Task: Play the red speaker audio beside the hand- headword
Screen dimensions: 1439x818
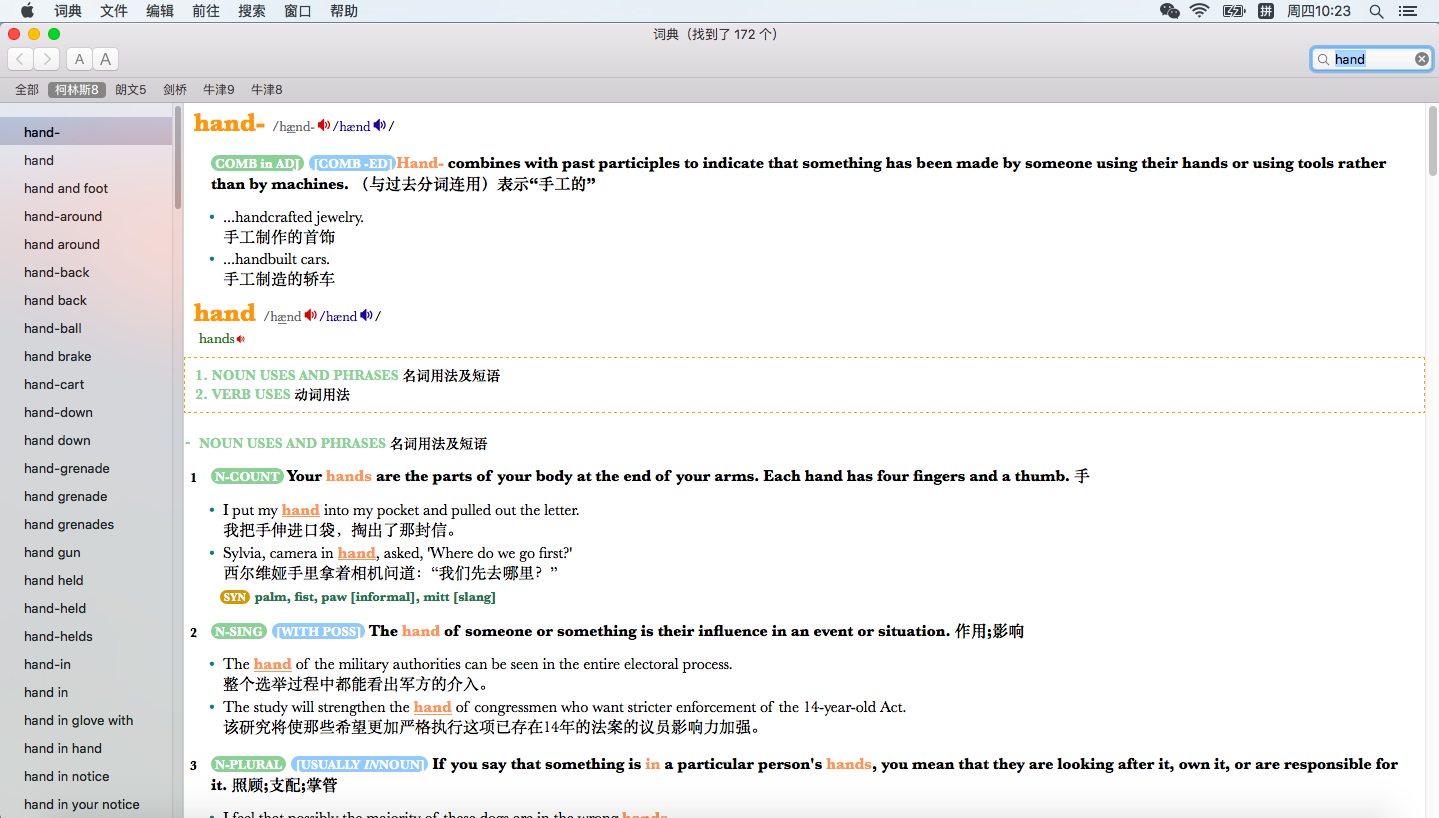Action: (x=324, y=126)
